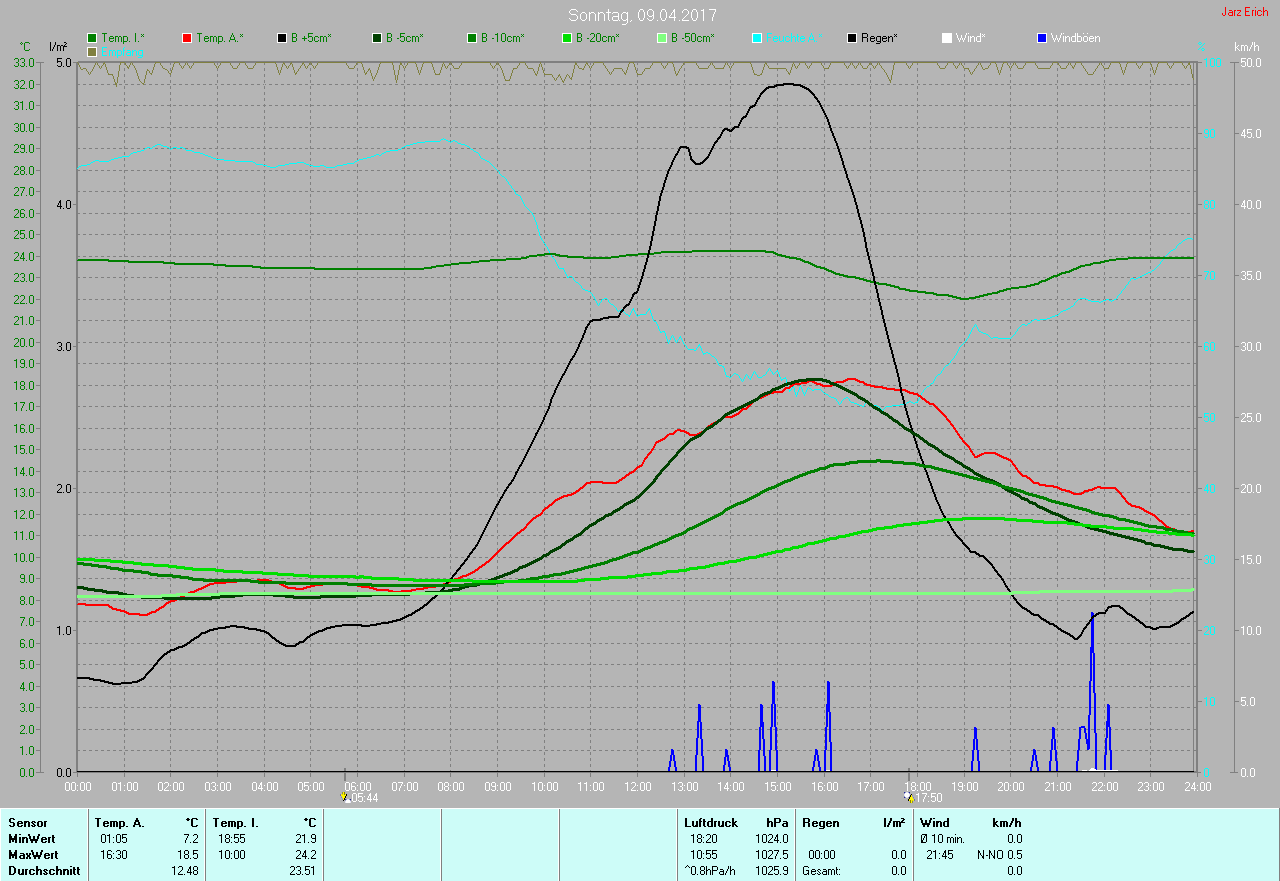Select the B -5cm* legend label

point(405,38)
